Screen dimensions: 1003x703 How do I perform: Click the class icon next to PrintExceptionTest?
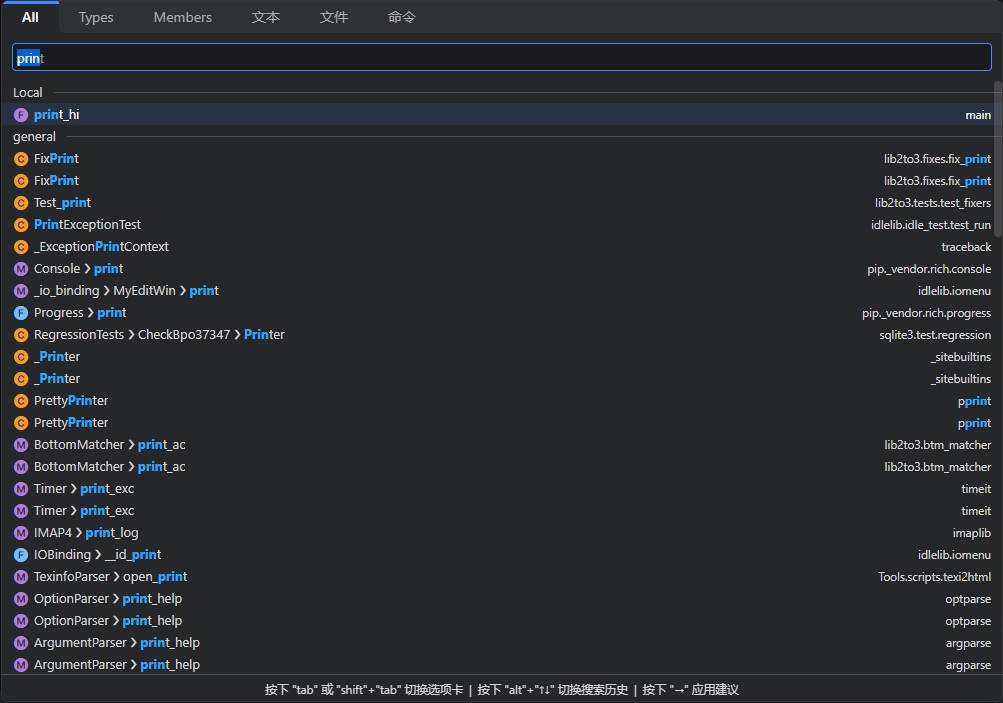click(x=20, y=224)
